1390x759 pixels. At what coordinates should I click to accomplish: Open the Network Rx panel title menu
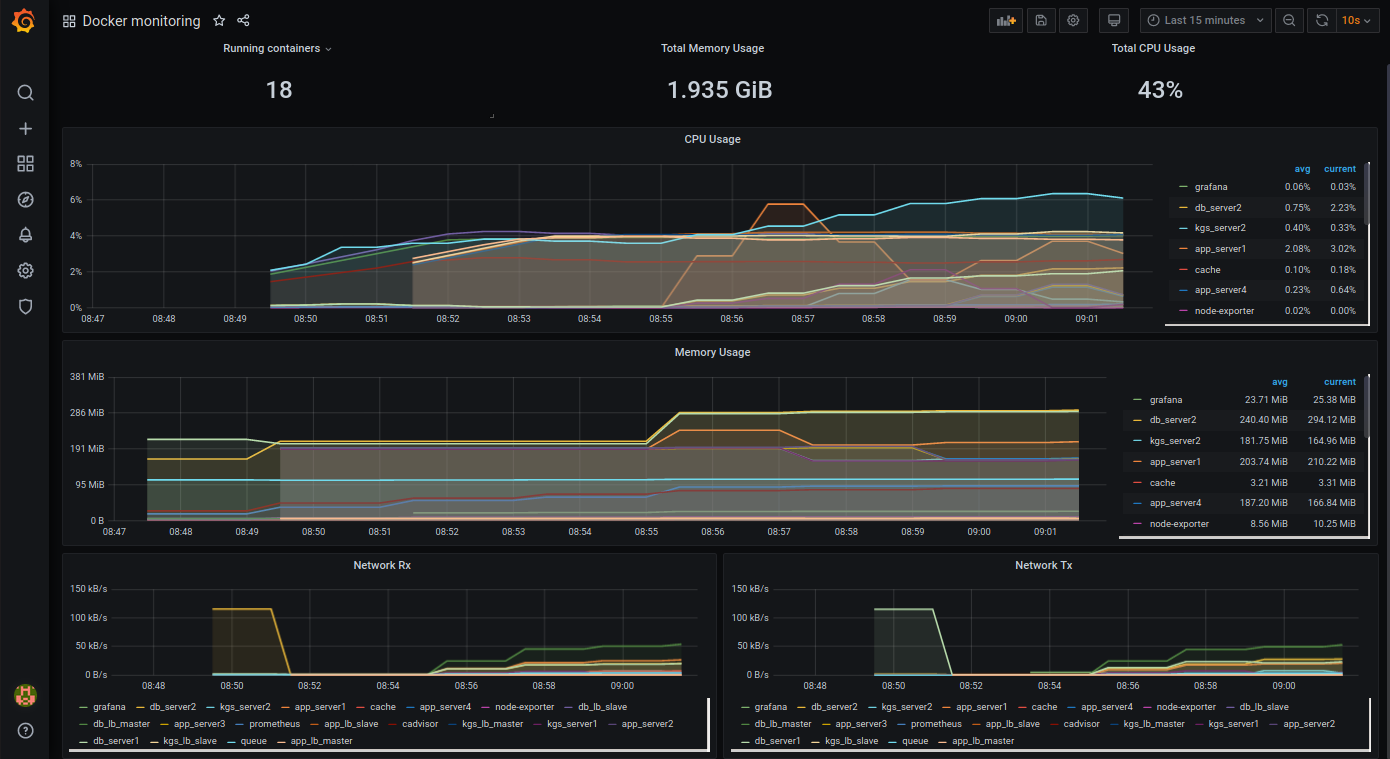[x=382, y=565]
